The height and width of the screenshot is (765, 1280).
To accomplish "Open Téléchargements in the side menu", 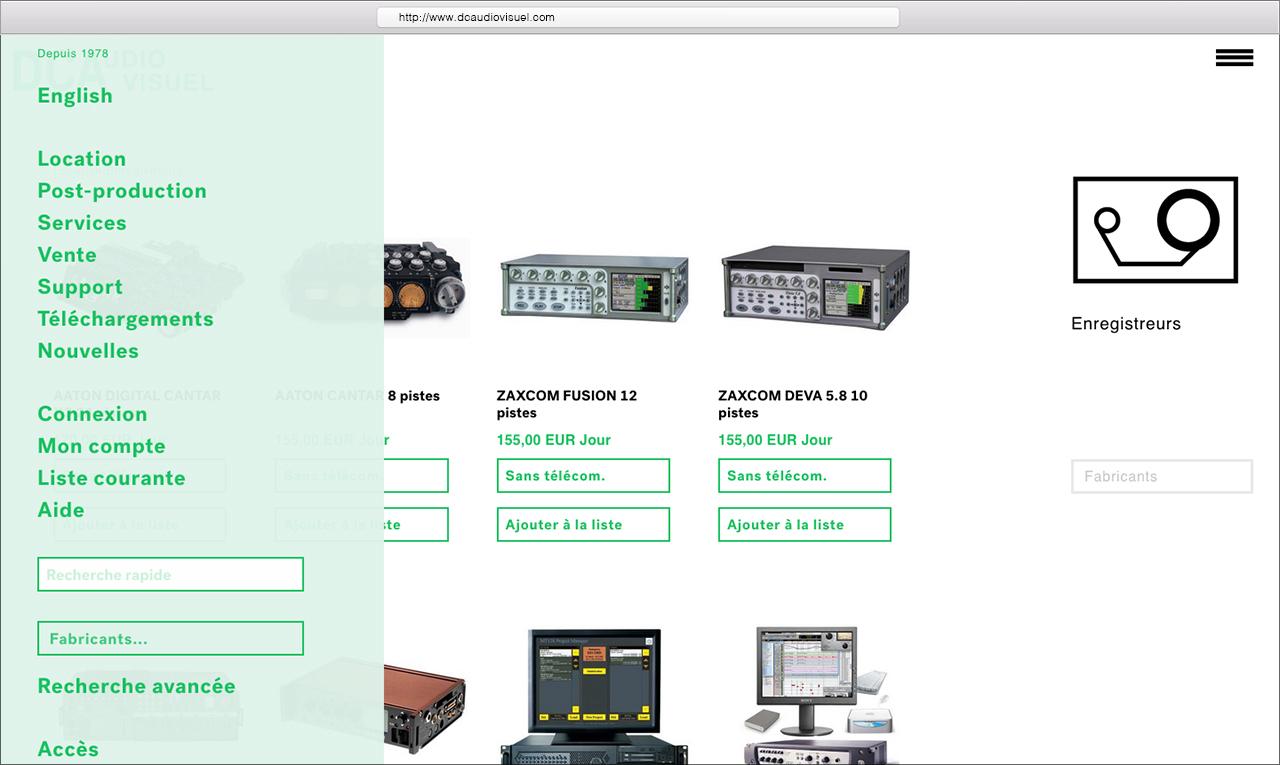I will point(126,319).
